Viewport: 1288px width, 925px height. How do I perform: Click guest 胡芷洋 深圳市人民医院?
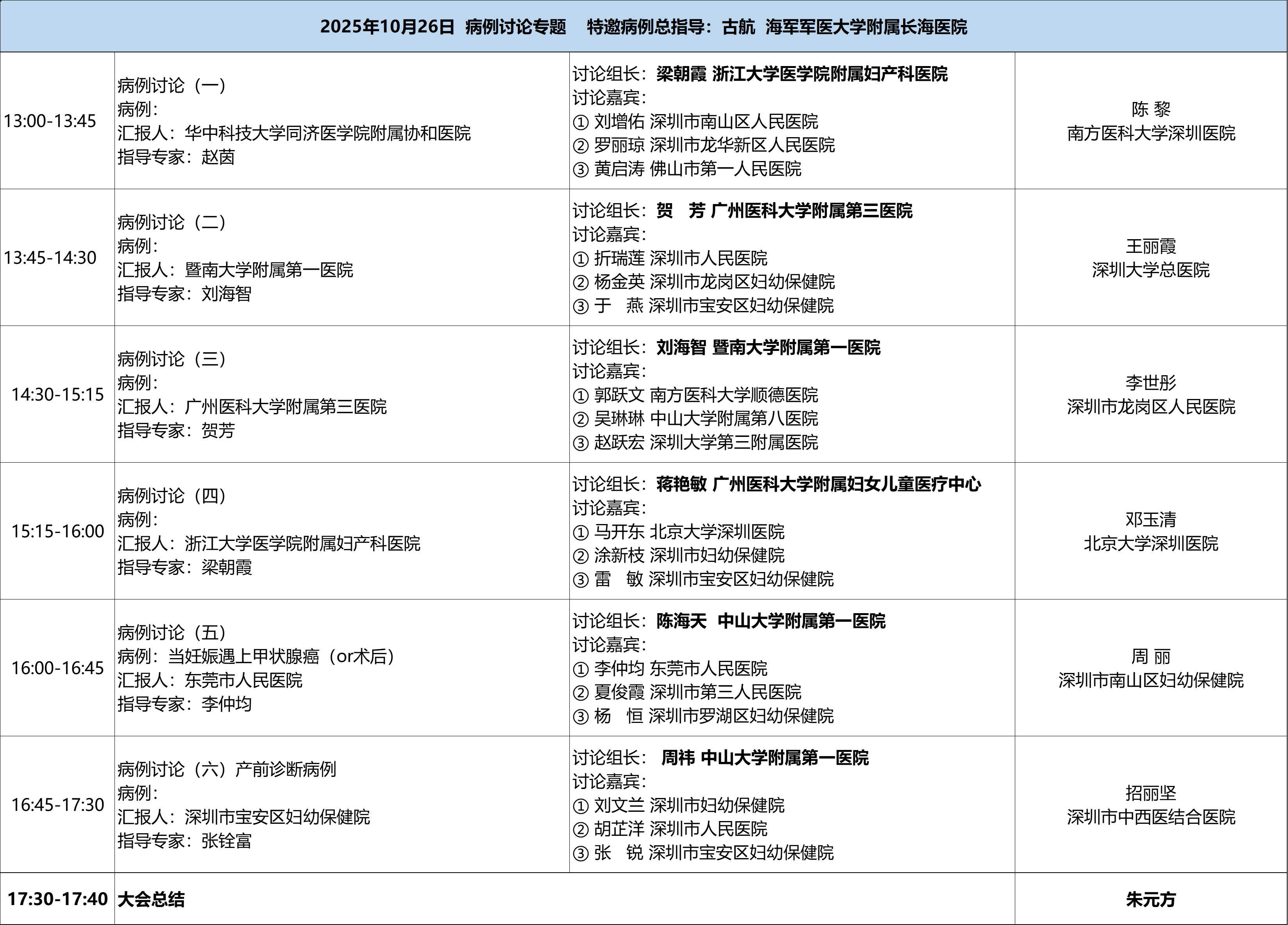coord(670,829)
